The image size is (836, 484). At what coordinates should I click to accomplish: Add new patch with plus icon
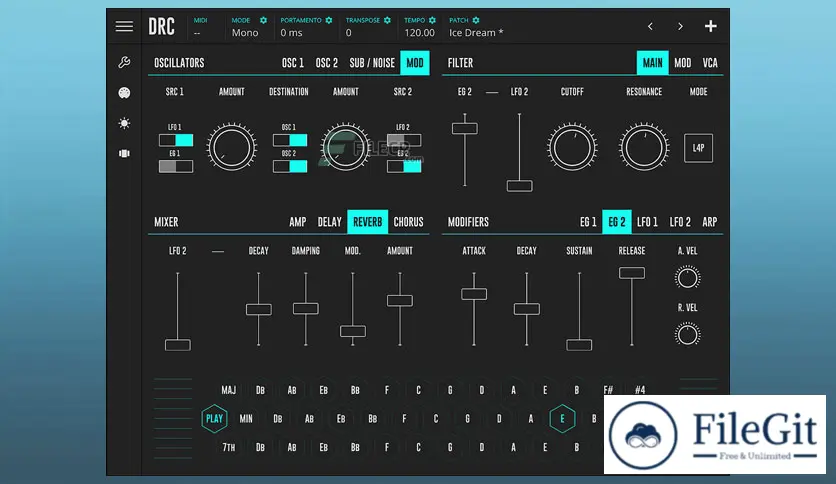pyautogui.click(x=710, y=26)
